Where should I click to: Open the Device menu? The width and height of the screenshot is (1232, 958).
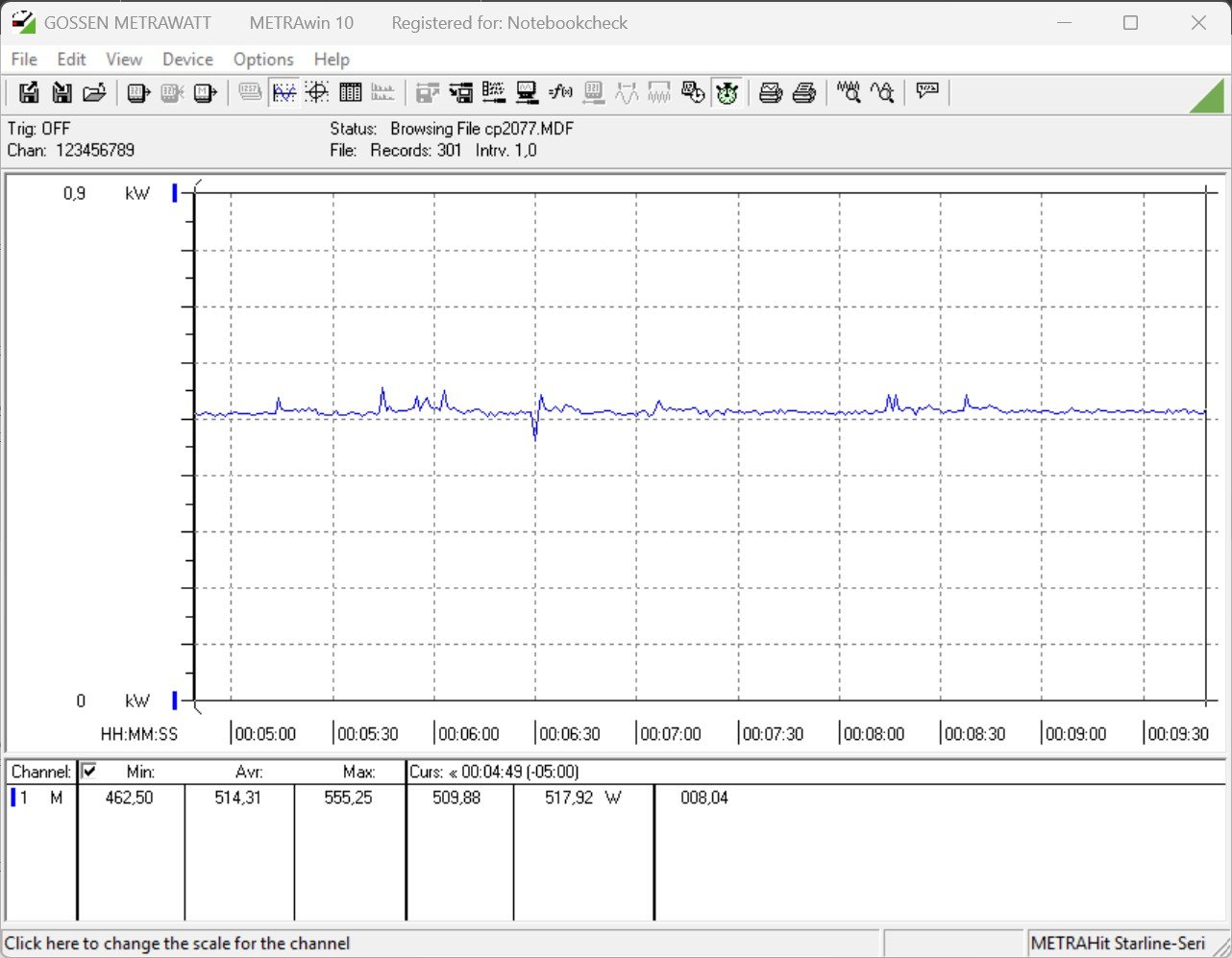[x=187, y=60]
